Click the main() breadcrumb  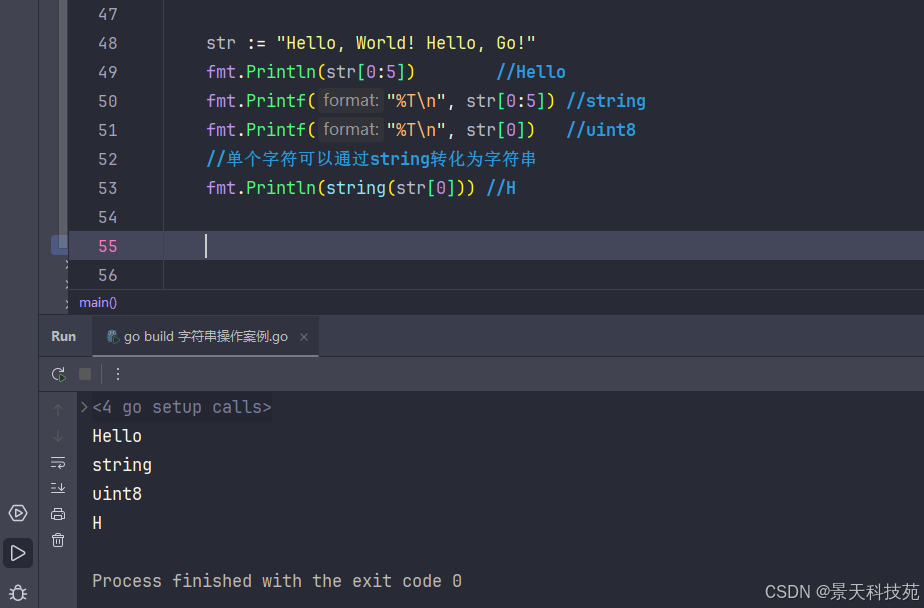[98, 302]
